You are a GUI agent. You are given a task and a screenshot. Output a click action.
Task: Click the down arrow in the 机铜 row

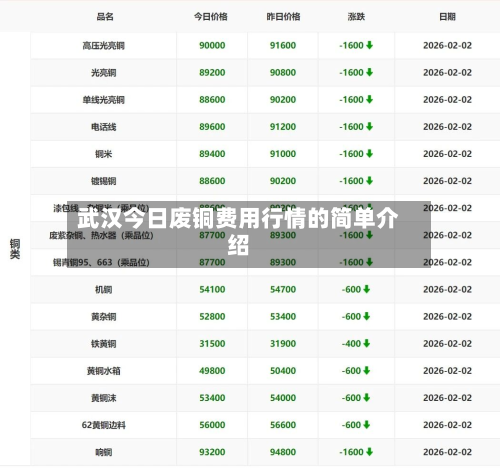click(x=366, y=289)
